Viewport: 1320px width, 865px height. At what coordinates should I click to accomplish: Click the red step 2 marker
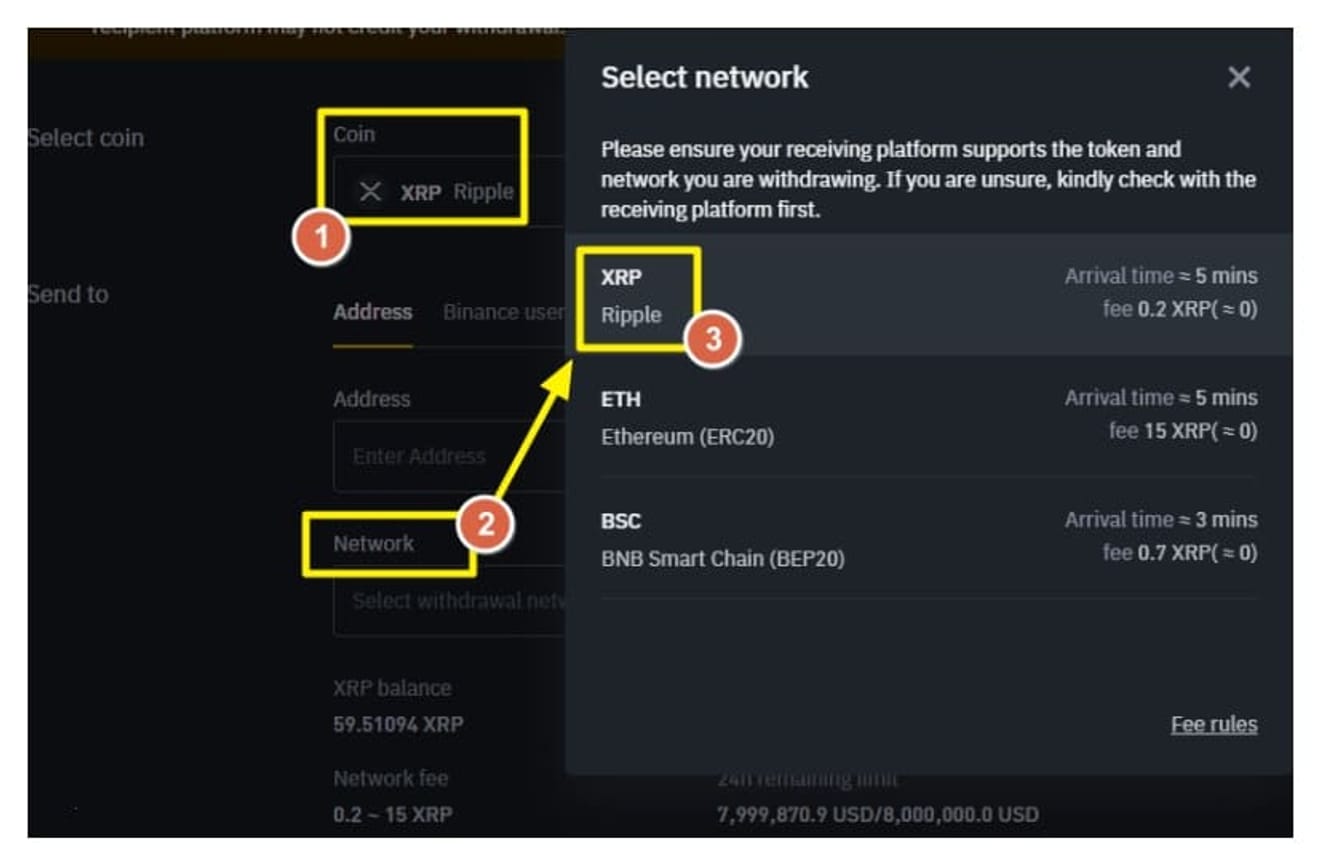[484, 524]
